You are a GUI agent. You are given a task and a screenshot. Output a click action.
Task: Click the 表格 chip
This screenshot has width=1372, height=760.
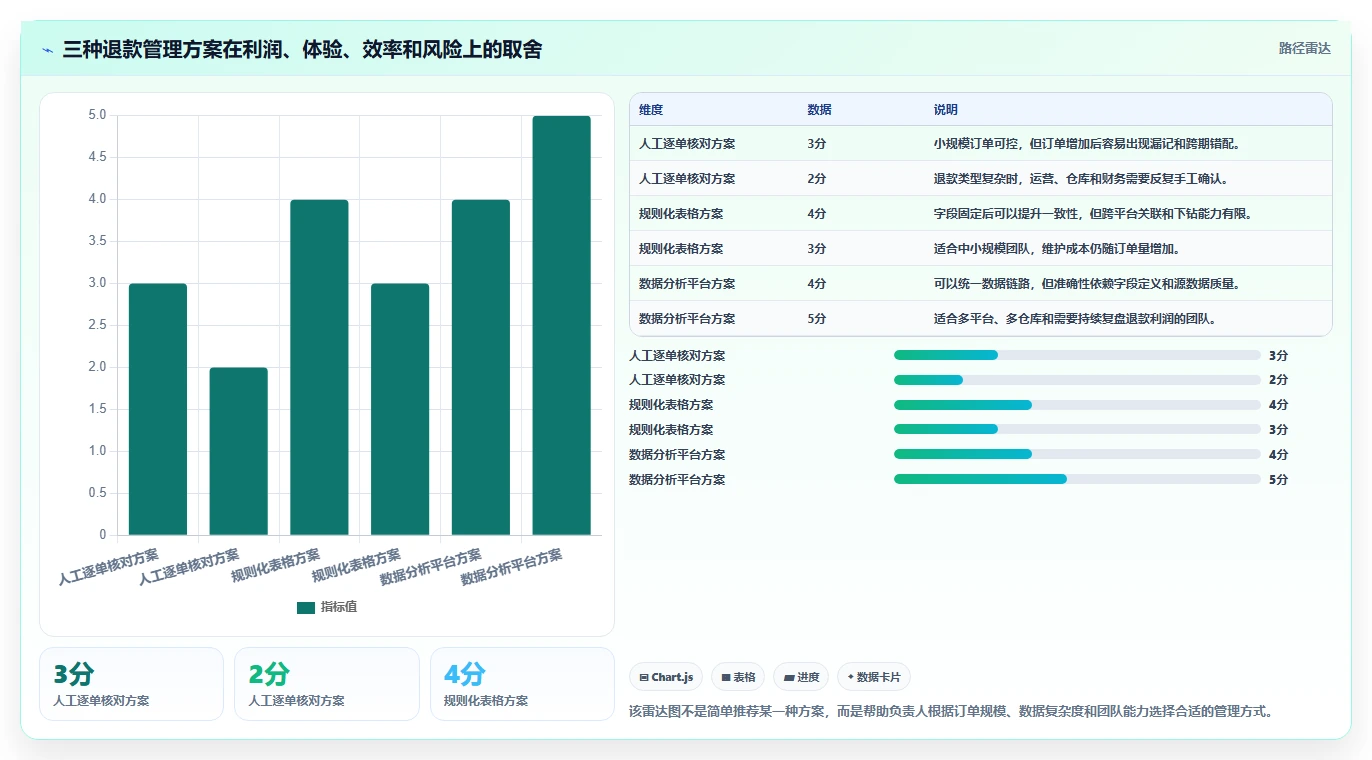pyautogui.click(x=738, y=677)
